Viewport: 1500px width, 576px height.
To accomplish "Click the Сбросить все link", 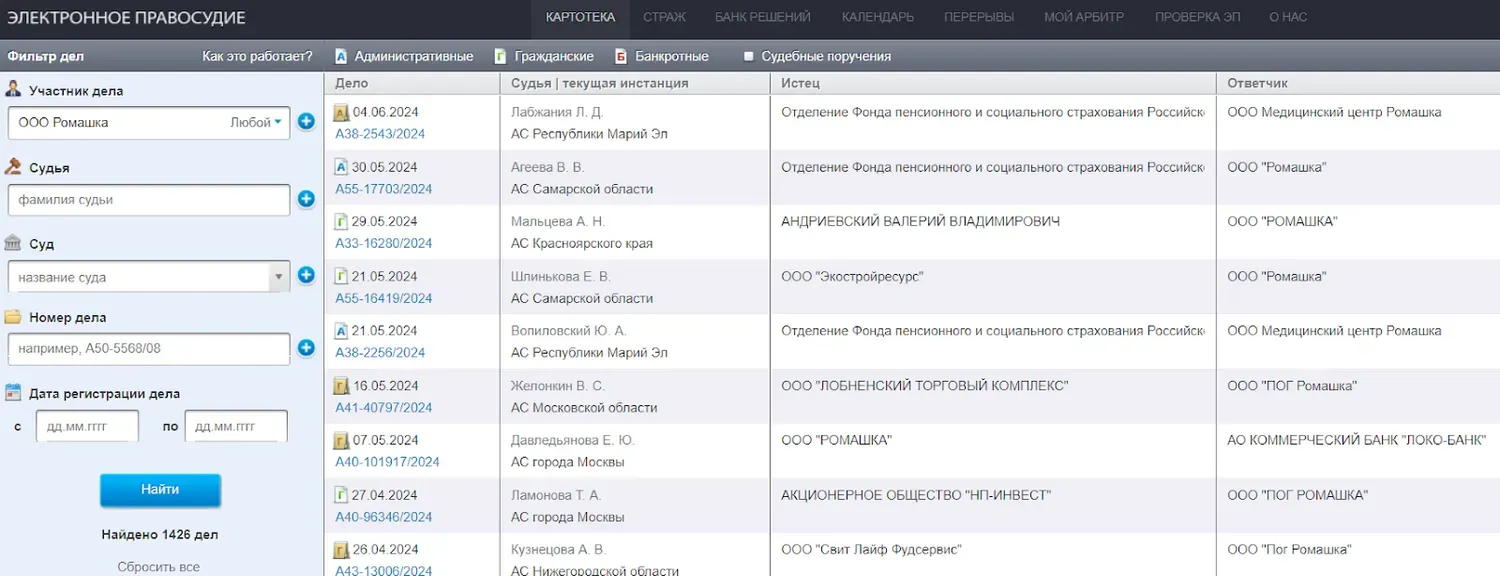I will pos(159,567).
